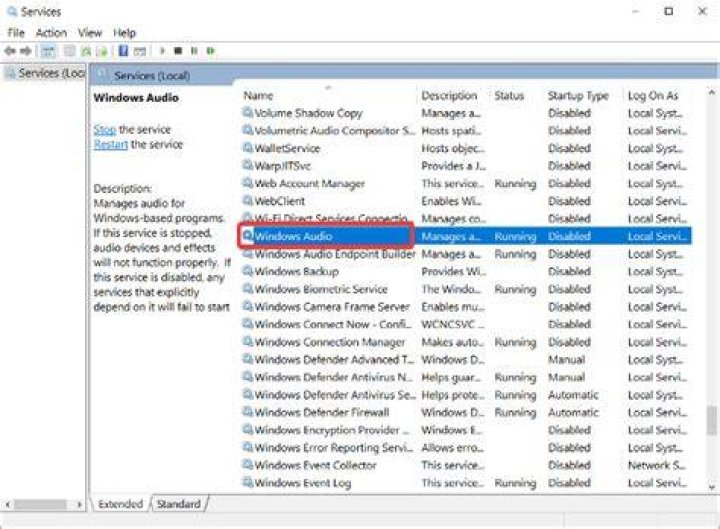This screenshot has height=529, width=720.
Task: Switch to the Extended tab
Action: [x=120, y=504]
